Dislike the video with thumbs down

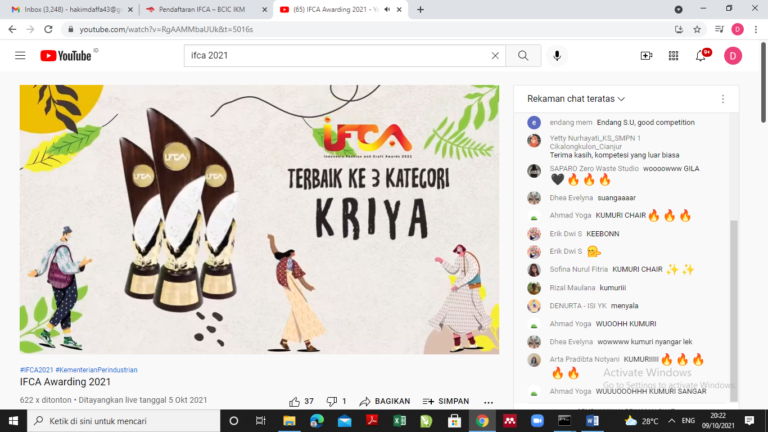[x=331, y=401]
